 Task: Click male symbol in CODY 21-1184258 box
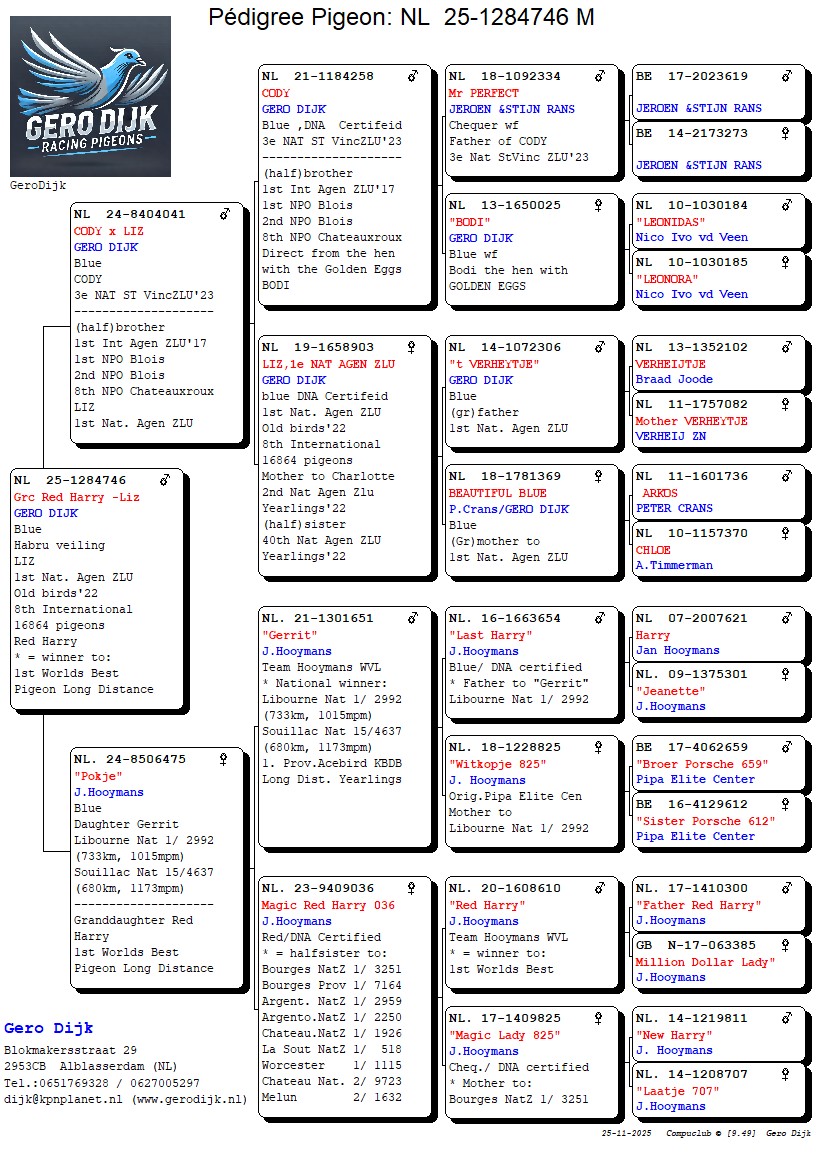413,76
